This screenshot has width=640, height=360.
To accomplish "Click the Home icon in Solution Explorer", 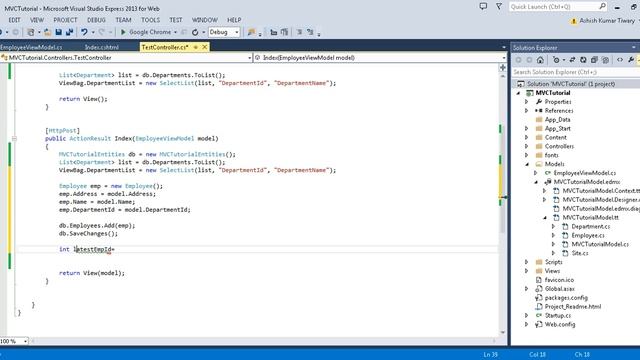I will pos(540,60).
